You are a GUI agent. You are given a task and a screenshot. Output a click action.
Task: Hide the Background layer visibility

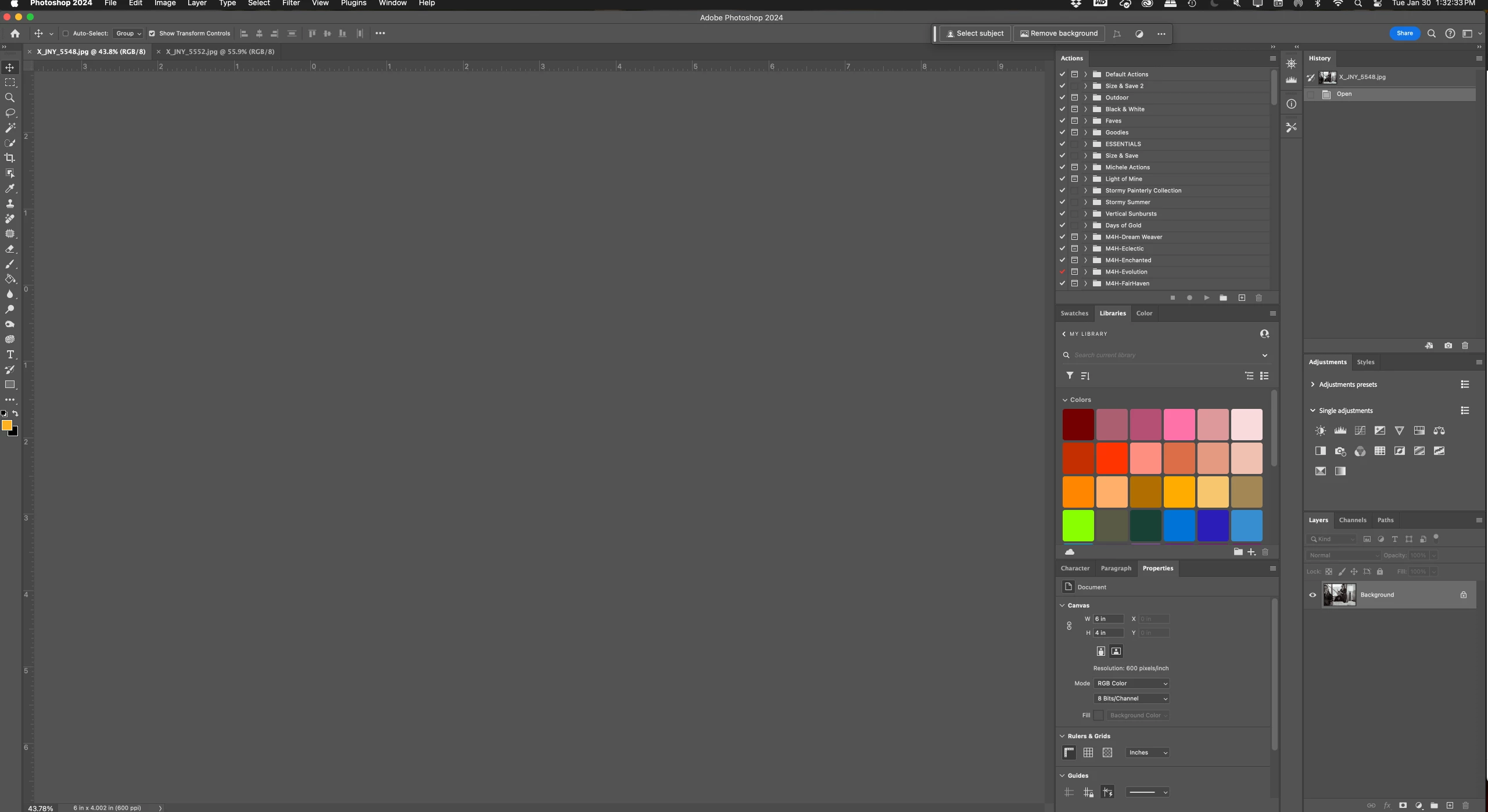click(1313, 595)
